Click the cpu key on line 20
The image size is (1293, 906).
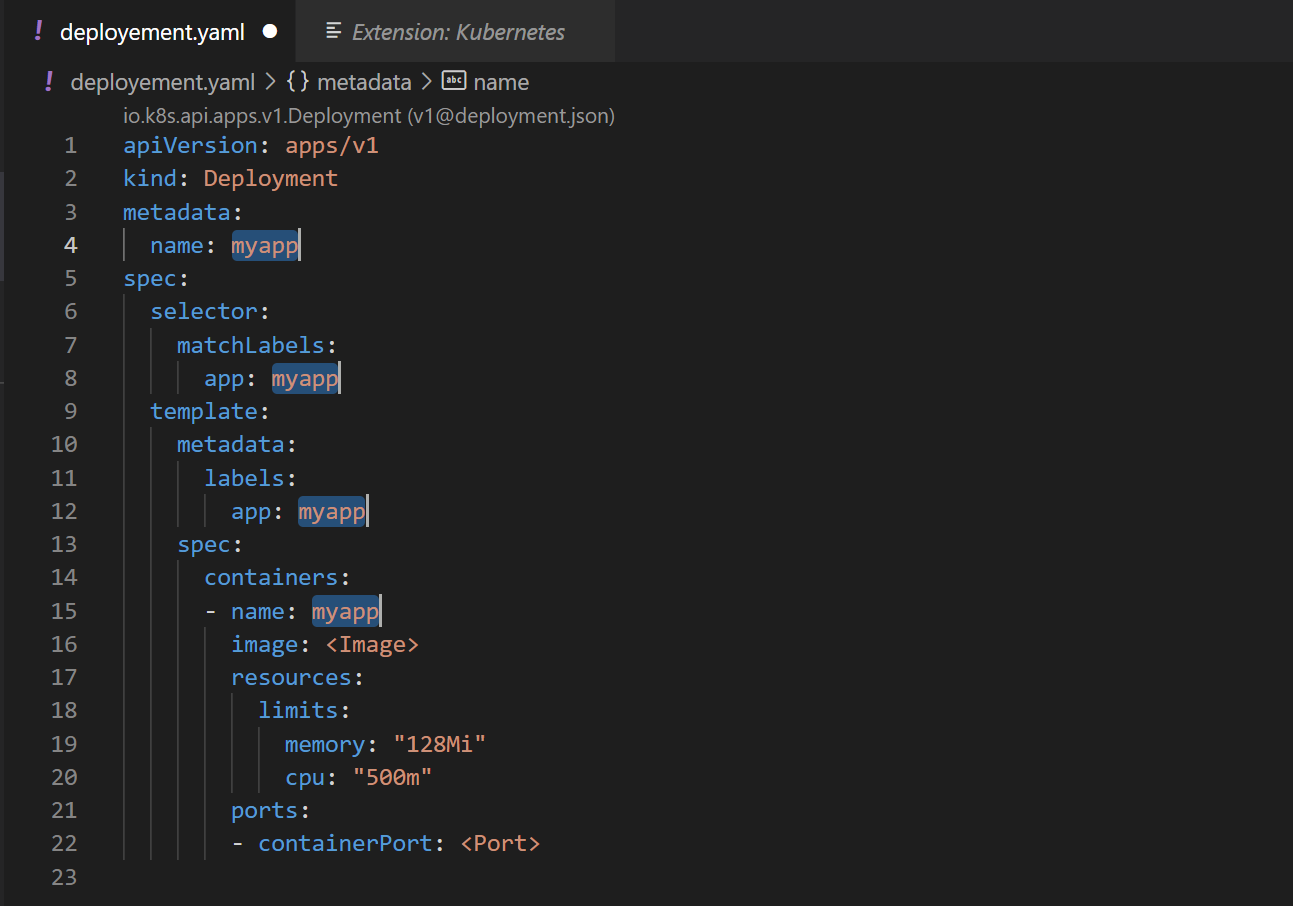[305, 777]
